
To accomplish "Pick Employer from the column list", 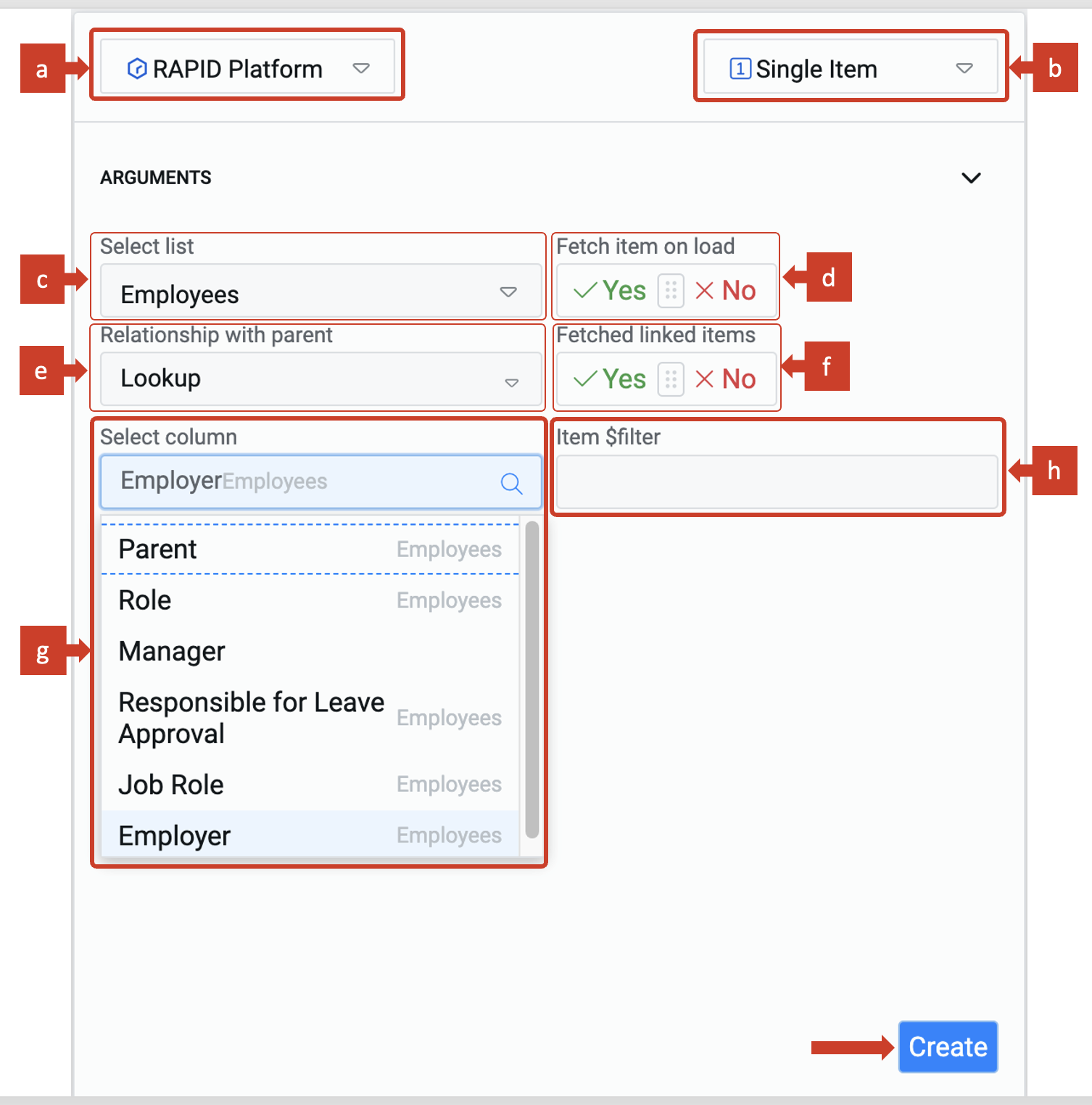I will click(310, 835).
